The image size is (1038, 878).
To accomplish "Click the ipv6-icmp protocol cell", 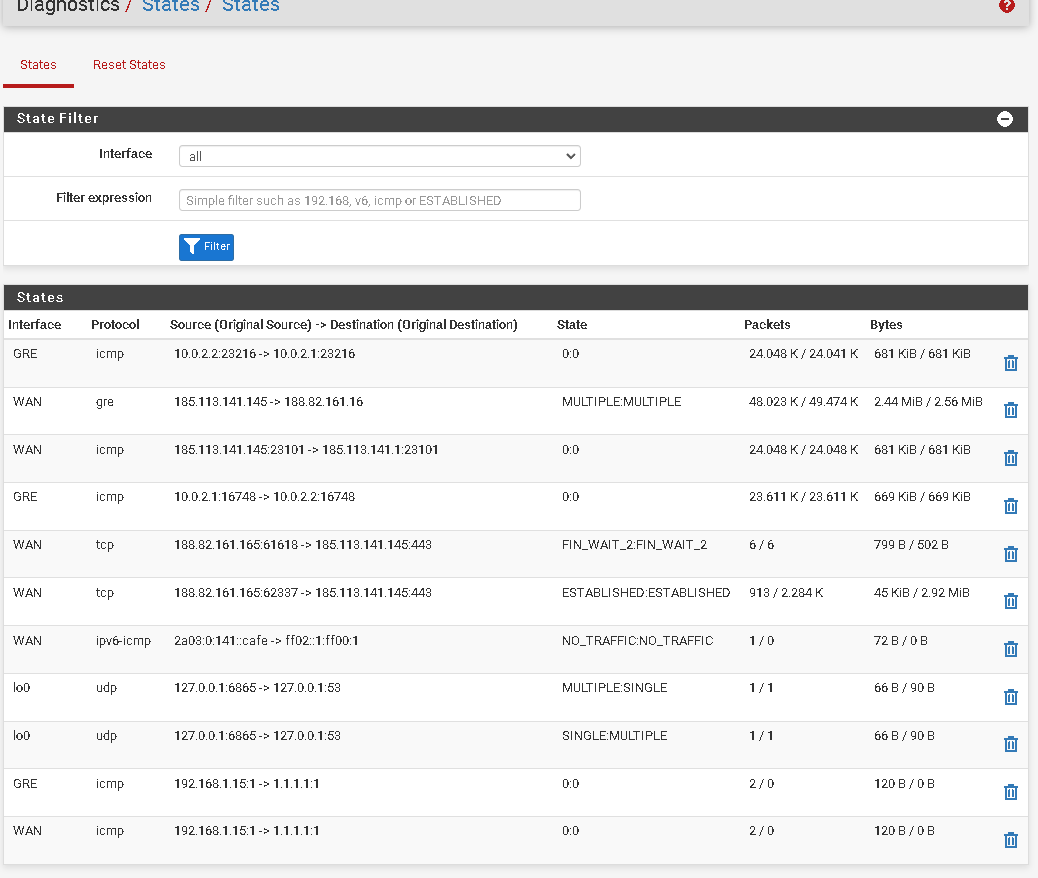I will (x=123, y=640).
